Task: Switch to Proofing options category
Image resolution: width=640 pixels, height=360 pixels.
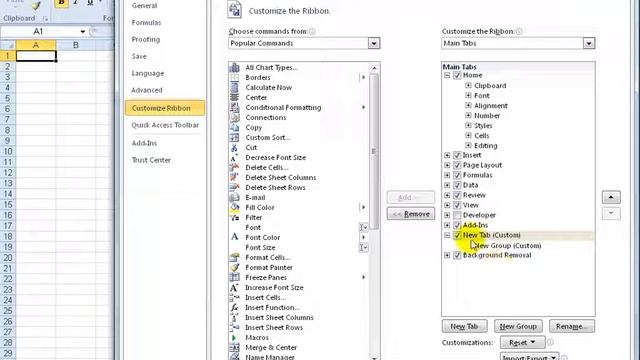Action: click(x=146, y=39)
